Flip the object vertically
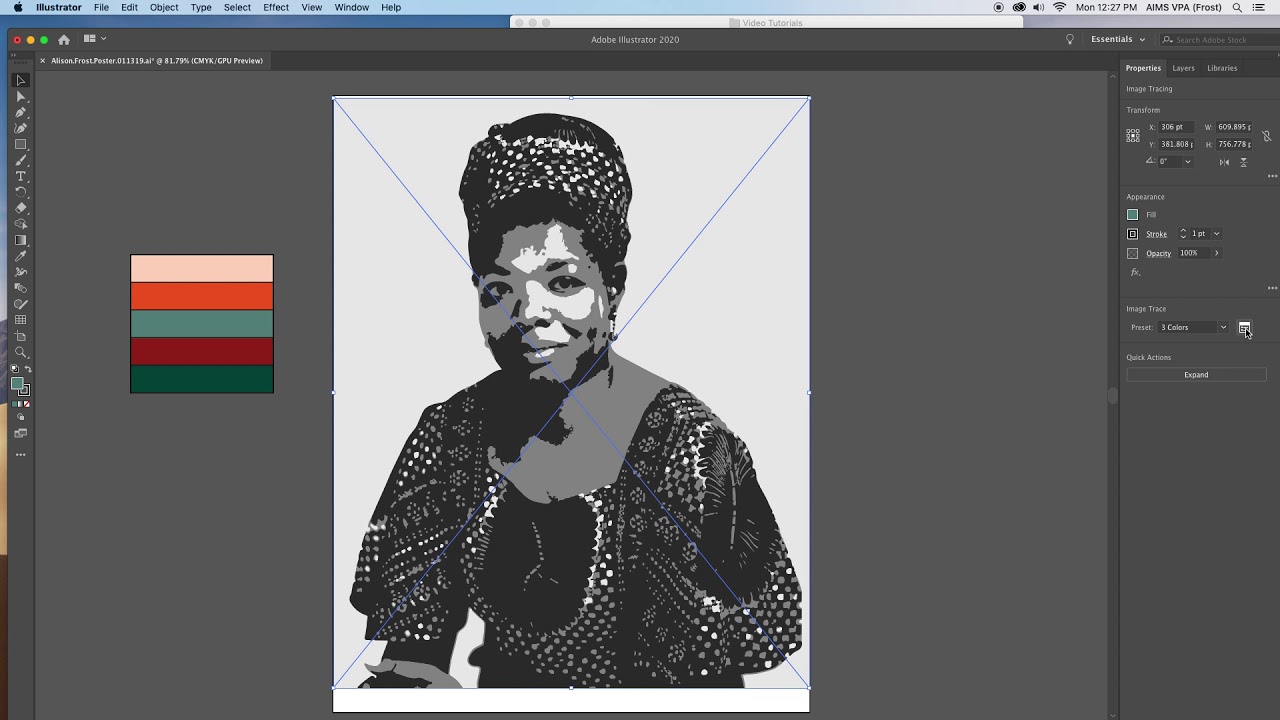 click(1244, 162)
